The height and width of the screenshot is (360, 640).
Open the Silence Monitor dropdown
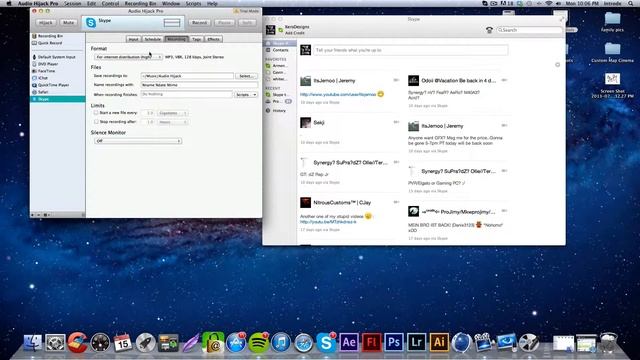click(138, 141)
